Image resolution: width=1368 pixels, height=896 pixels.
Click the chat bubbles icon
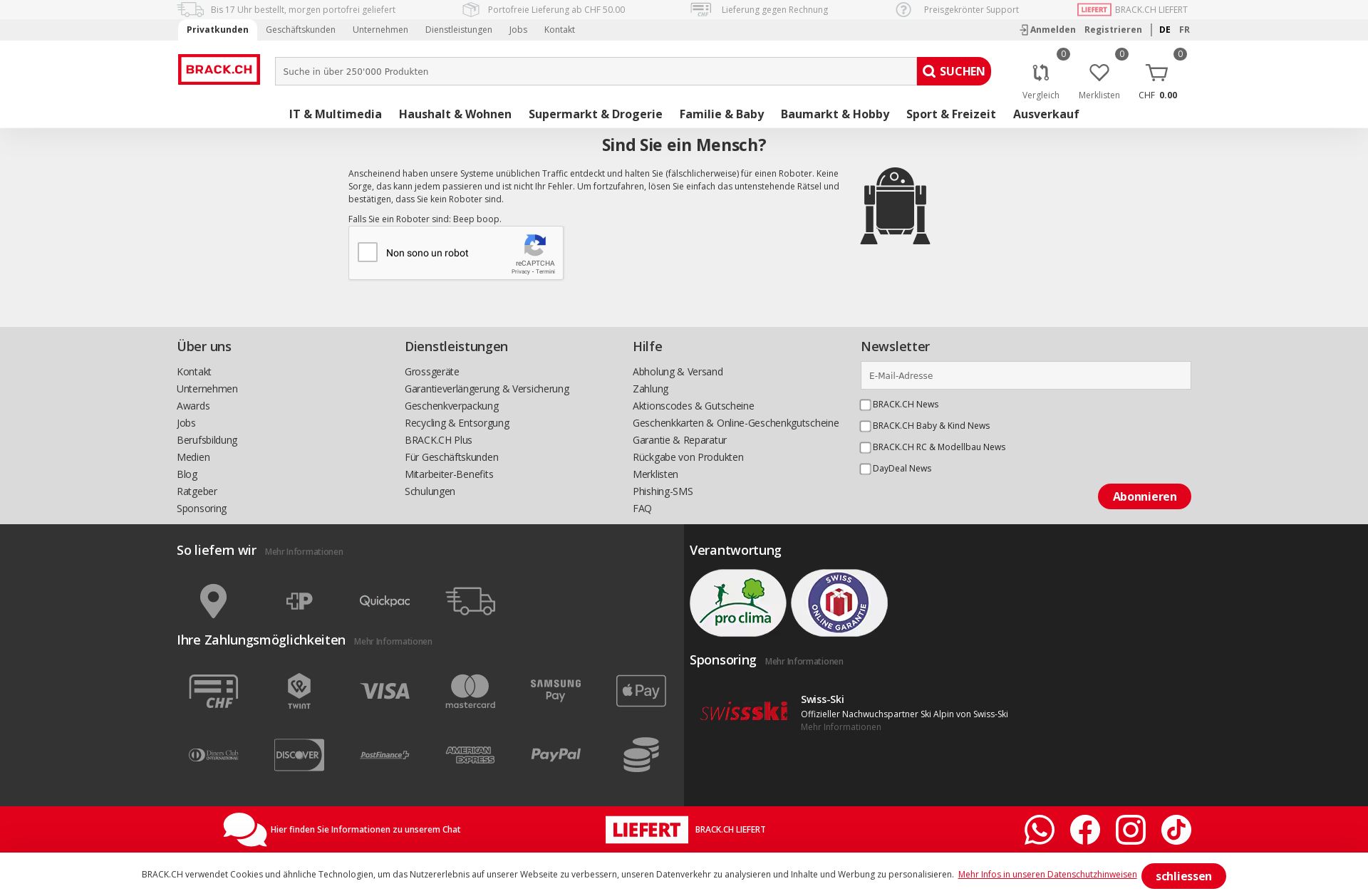pyautogui.click(x=244, y=830)
